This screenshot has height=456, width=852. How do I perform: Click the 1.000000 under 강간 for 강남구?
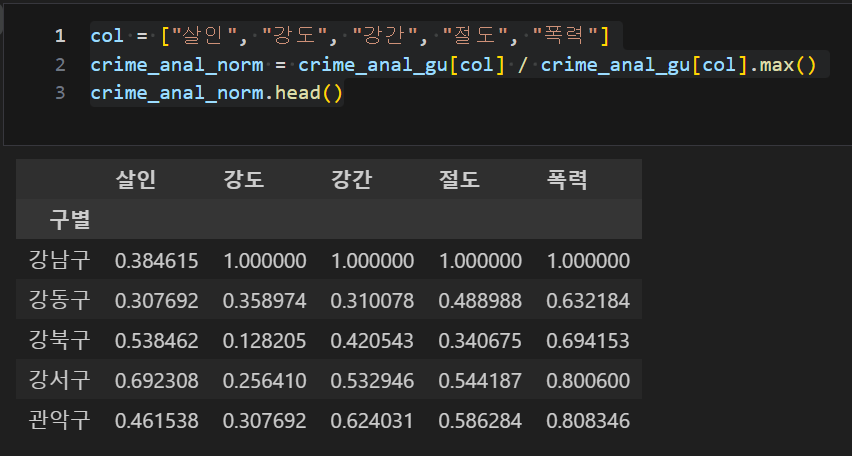pos(372,261)
